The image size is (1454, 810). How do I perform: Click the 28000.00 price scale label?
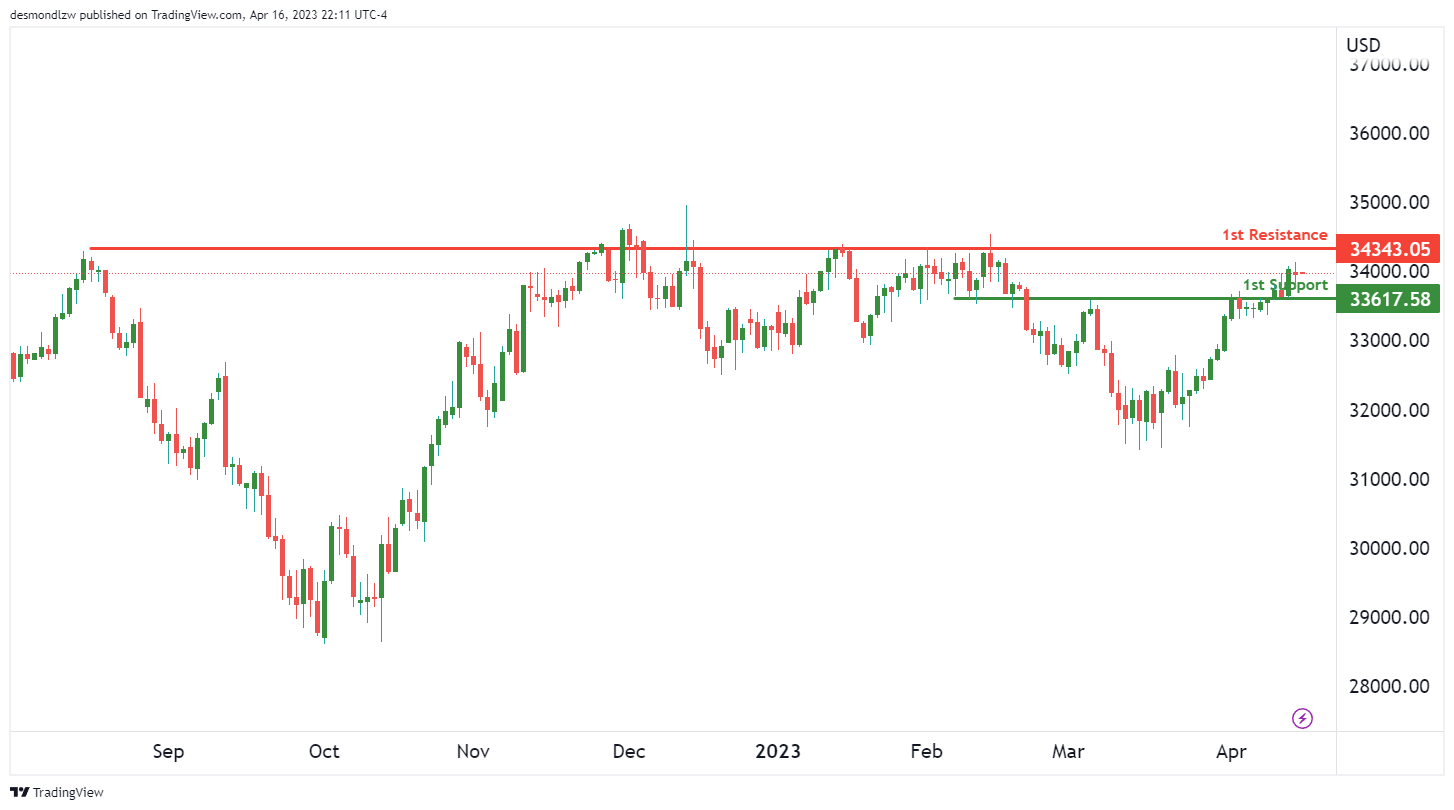[1389, 687]
